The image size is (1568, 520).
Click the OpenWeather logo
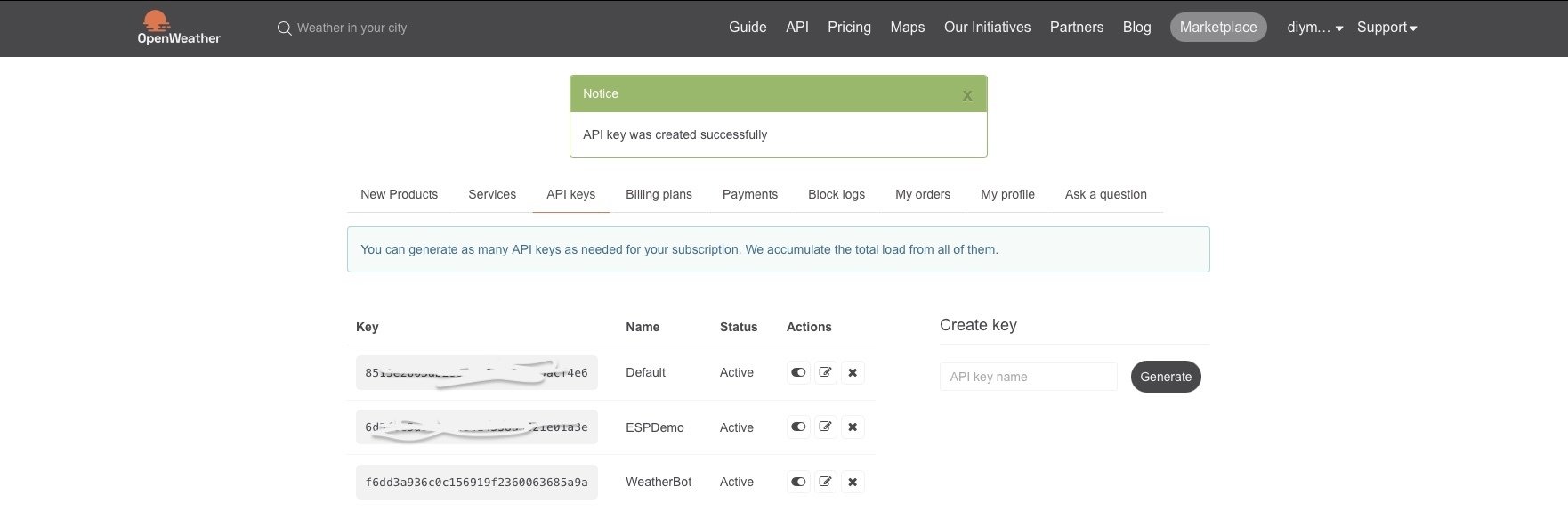point(178,28)
